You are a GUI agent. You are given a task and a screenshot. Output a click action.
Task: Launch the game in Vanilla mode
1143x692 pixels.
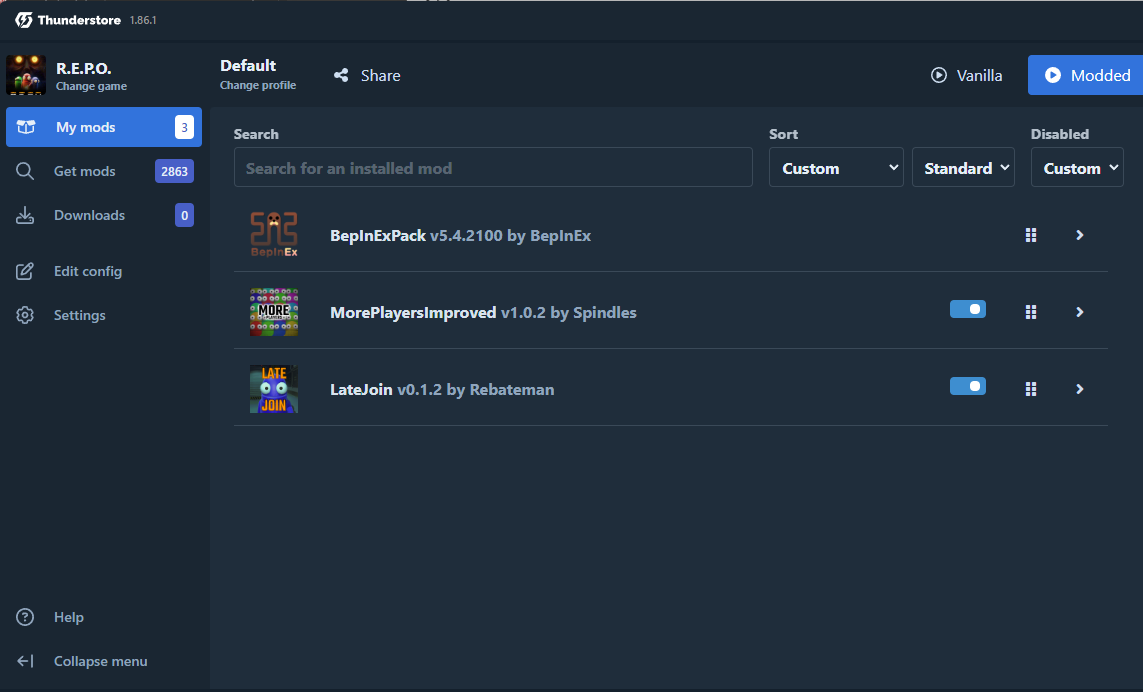[967, 75]
